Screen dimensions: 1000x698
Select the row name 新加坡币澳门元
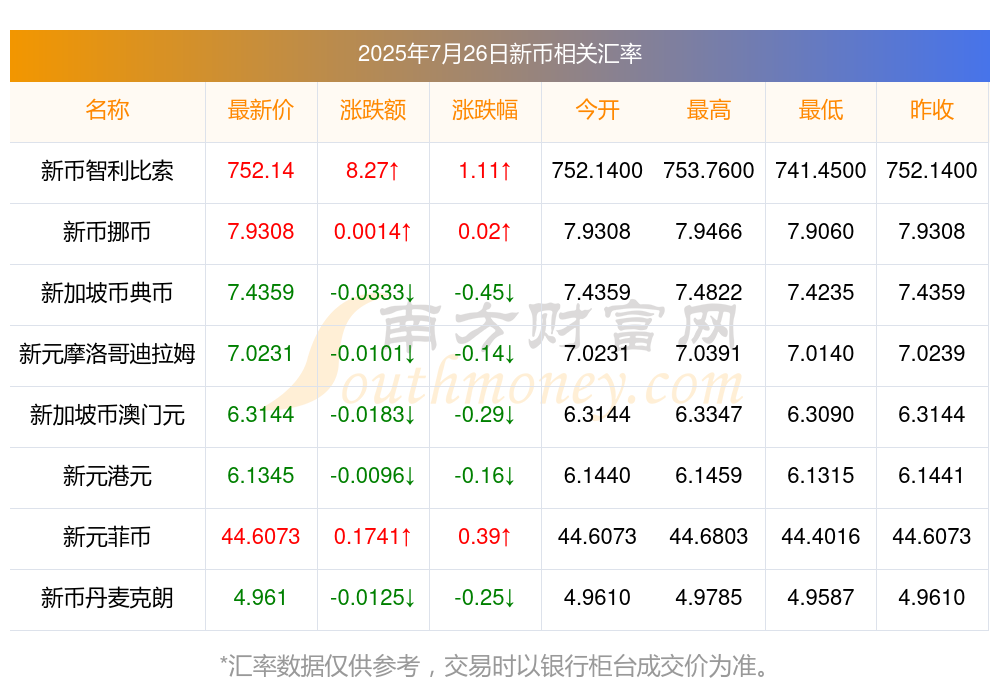(x=107, y=415)
